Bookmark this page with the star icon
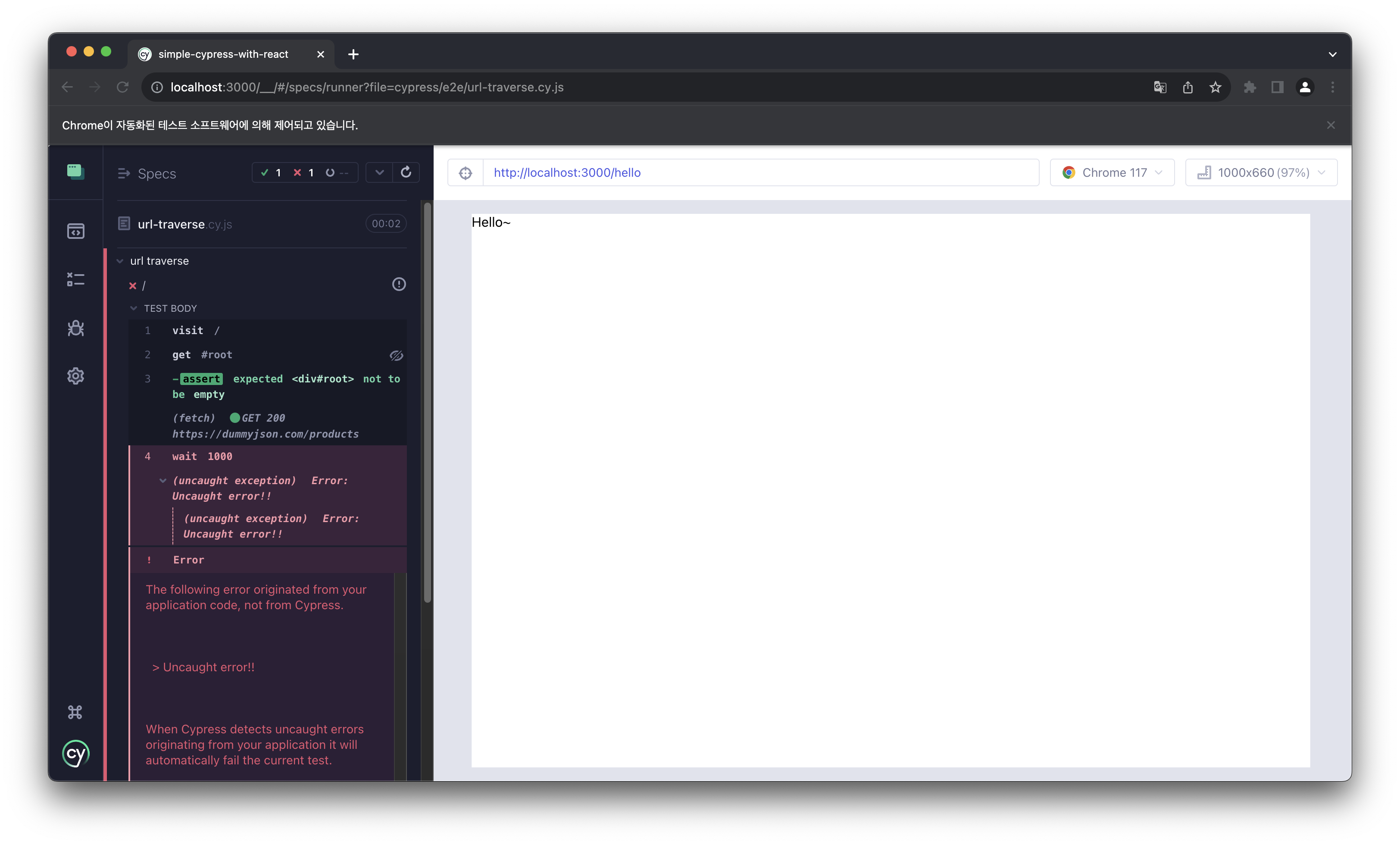 [1216, 87]
